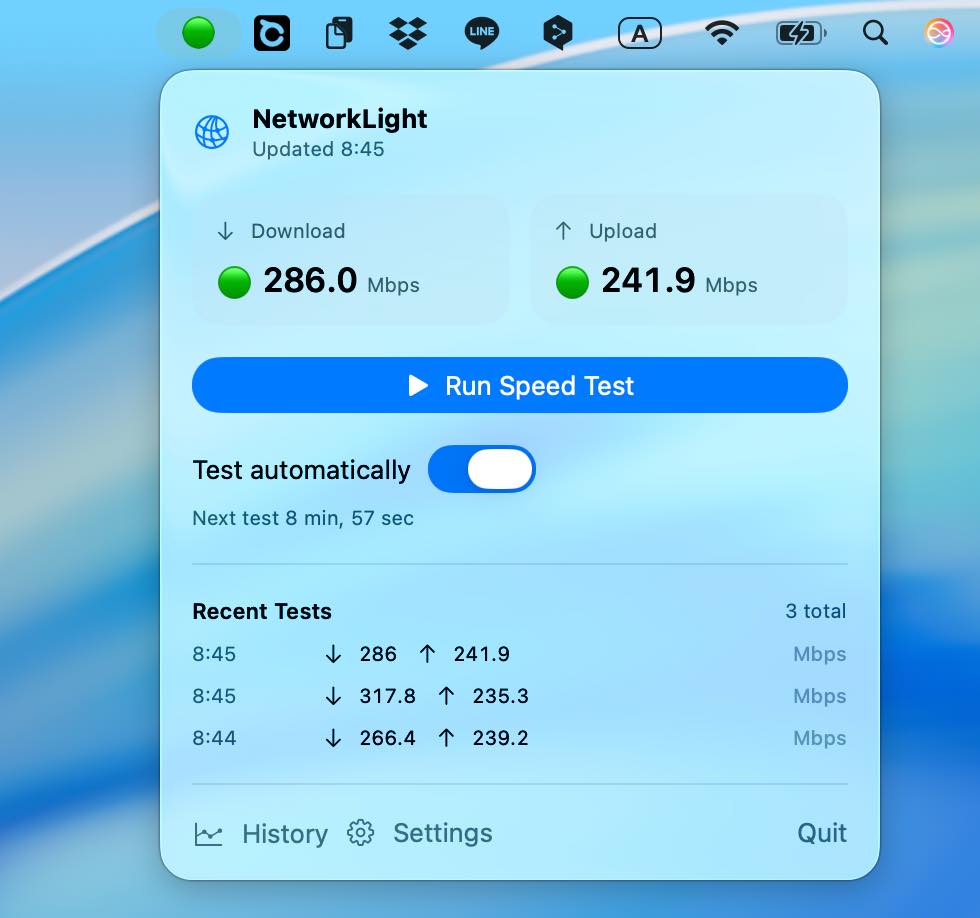Screen dimensions: 980x918
Task: Click the "Updated 8:45" text
Action: tap(318, 149)
